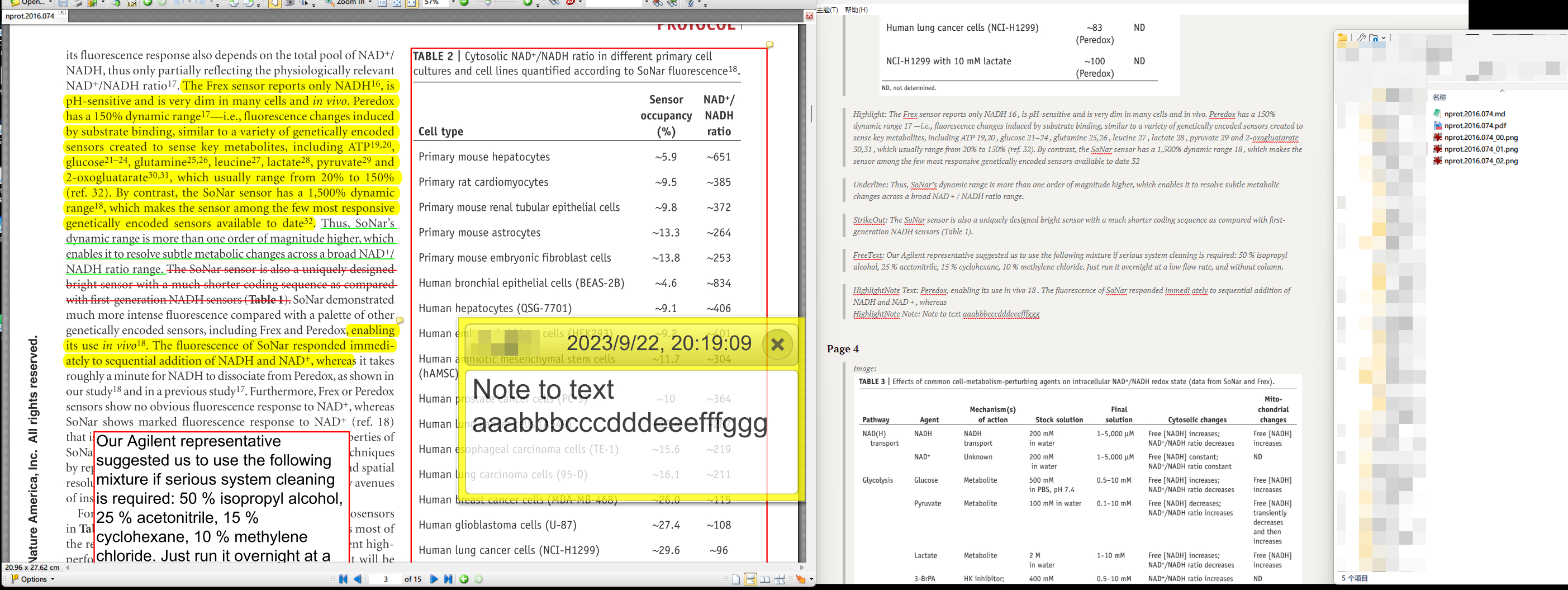This screenshot has height=590, width=1568.
Task: Open the 主题(T) menu
Action: pos(827,10)
